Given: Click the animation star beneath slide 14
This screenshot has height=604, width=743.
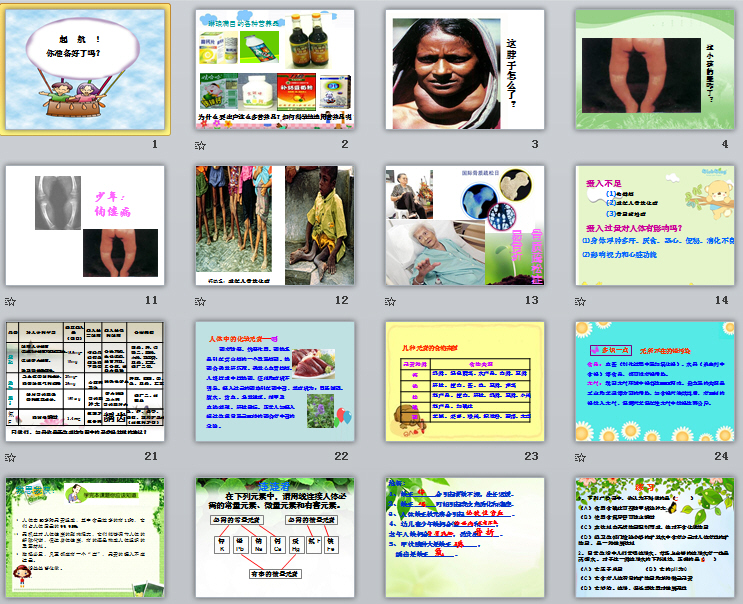Looking at the screenshot, I should point(581,301).
